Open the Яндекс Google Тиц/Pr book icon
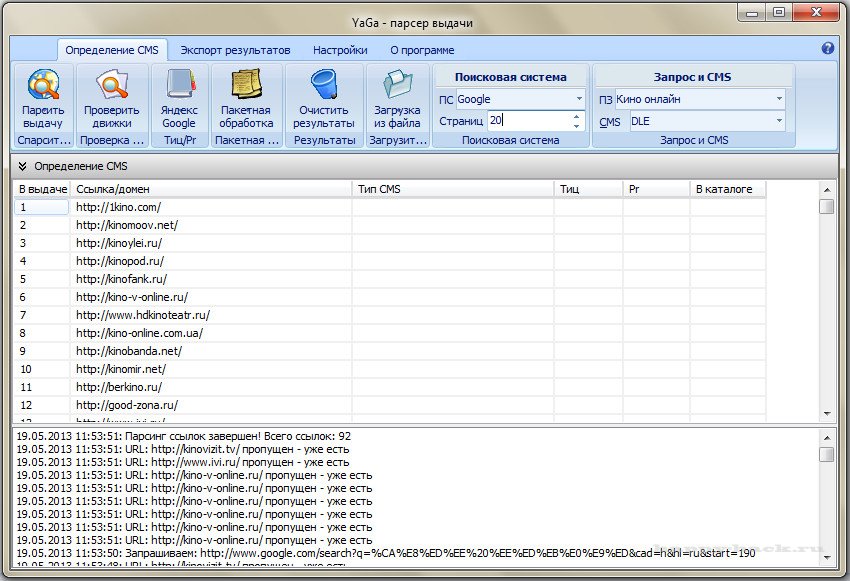Image resolution: width=850 pixels, height=581 pixels. 180,85
